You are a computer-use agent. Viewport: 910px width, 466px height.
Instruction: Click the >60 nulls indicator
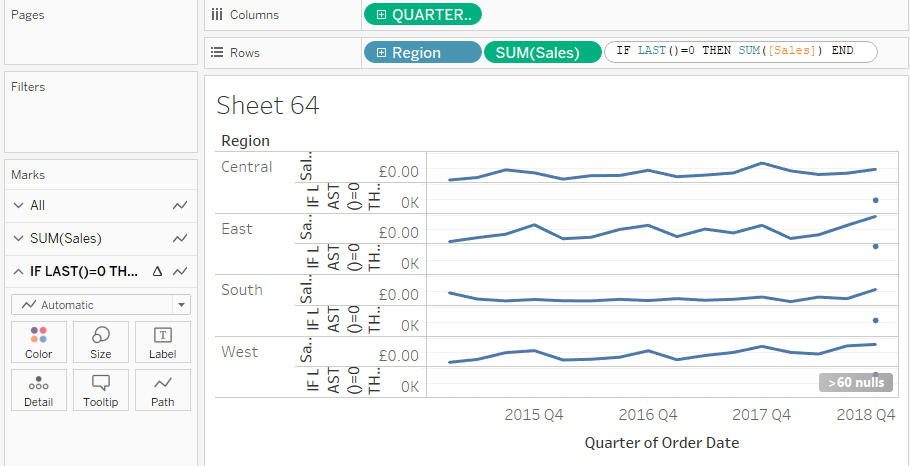(855, 382)
